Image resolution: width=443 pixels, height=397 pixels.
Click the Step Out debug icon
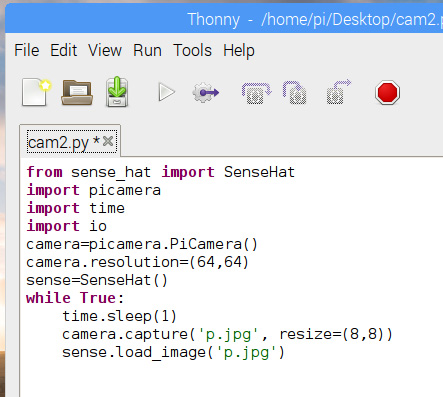click(x=338, y=92)
